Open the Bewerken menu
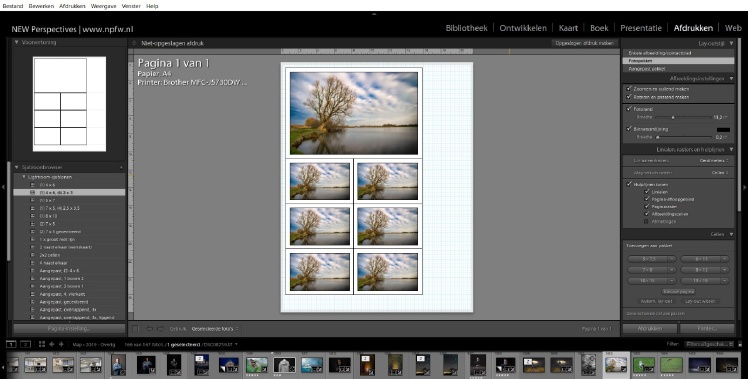748x379 pixels. click(41, 6)
